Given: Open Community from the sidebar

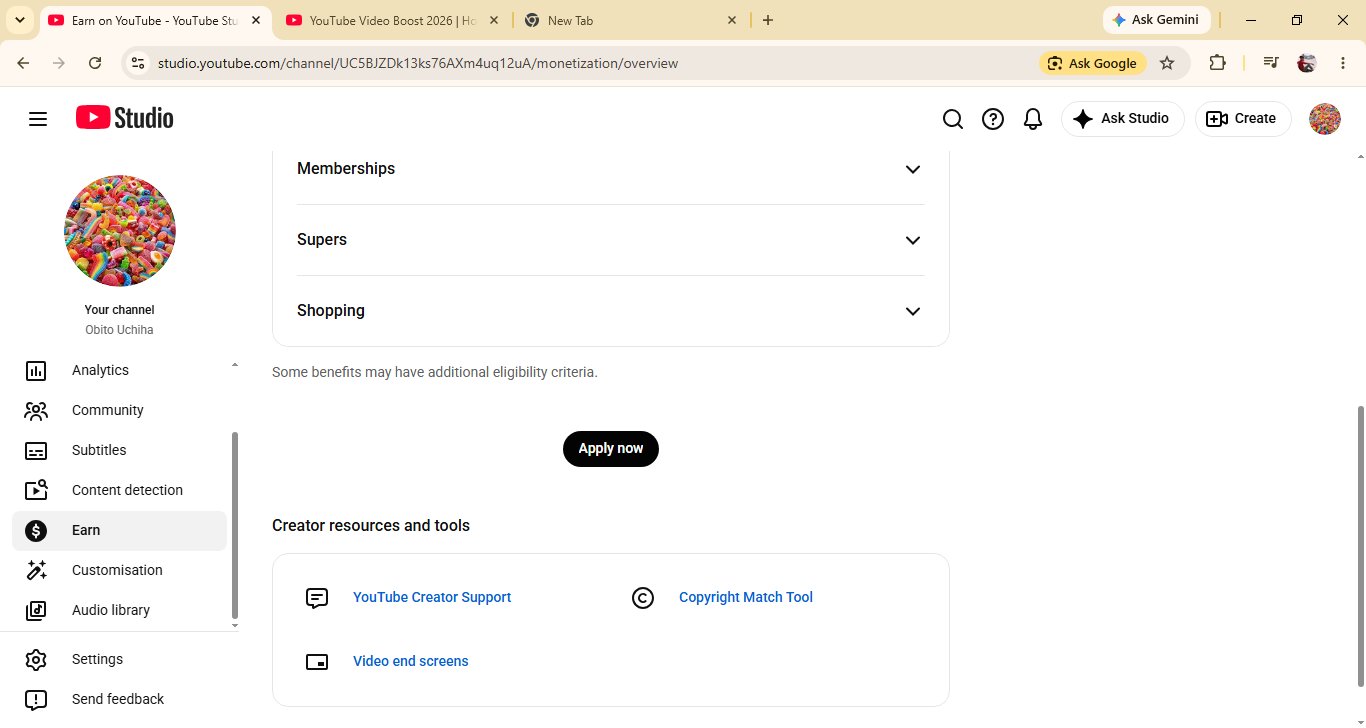Looking at the screenshot, I should click(x=119, y=411).
